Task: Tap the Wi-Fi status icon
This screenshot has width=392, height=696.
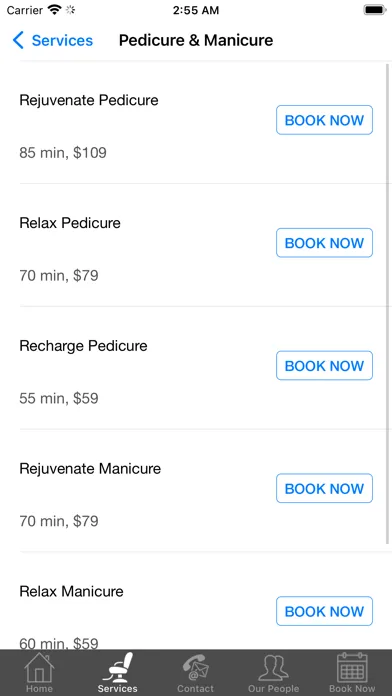Action: point(55,10)
